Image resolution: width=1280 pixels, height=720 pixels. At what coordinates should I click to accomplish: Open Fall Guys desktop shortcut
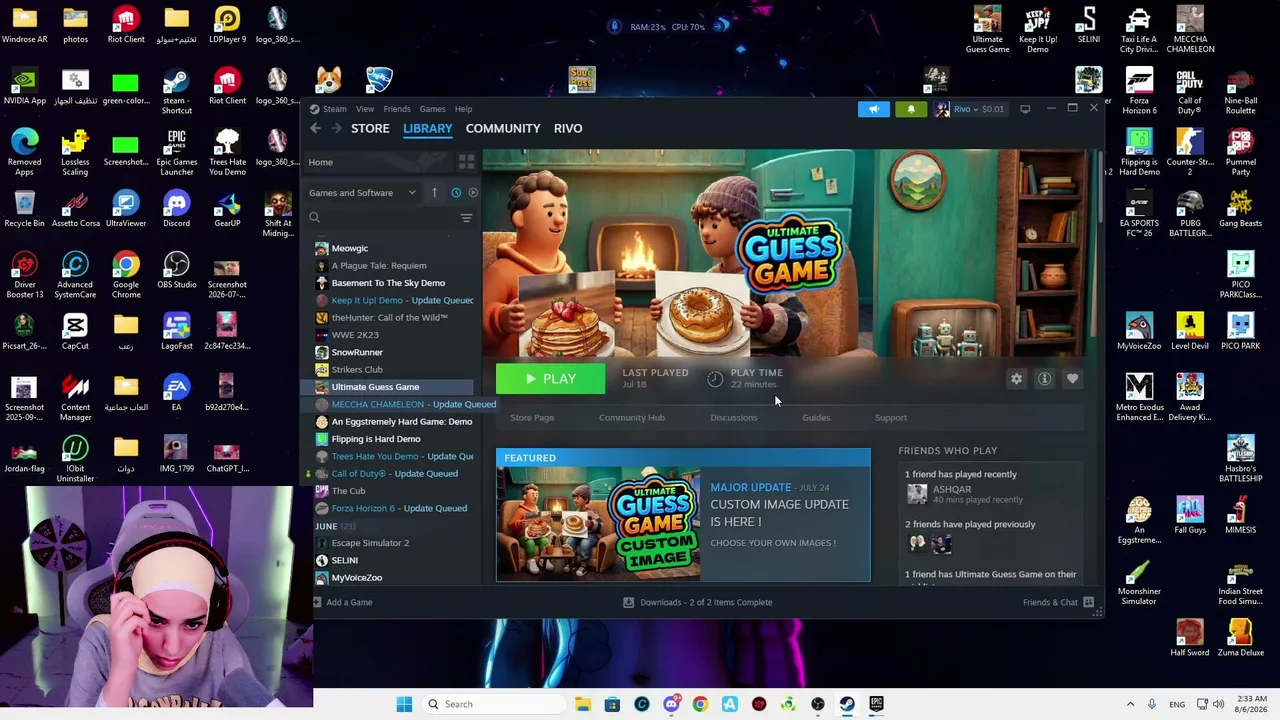click(1190, 515)
